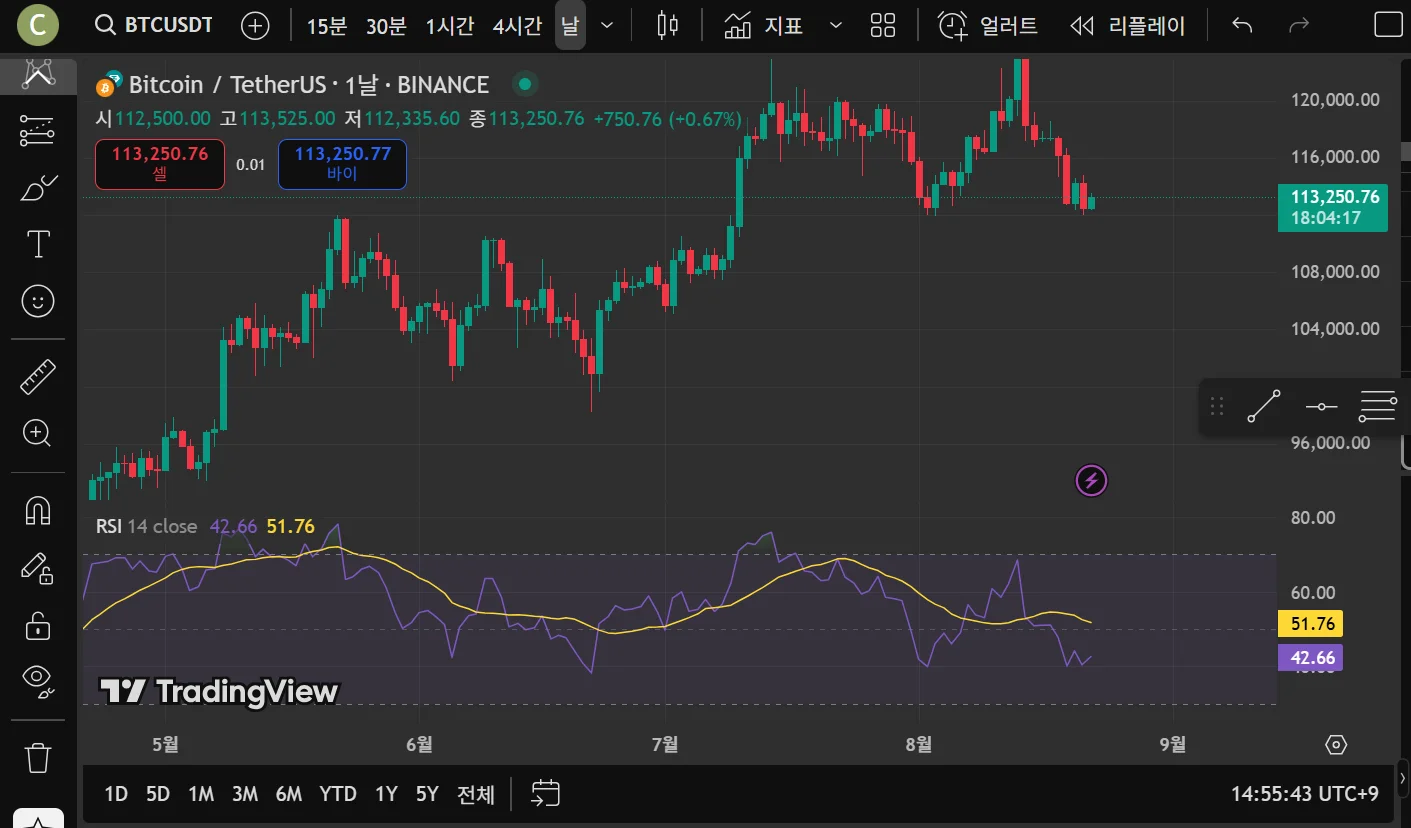The height and width of the screenshot is (828, 1411).
Task: Open chart settings gear near time axis
Action: (1336, 745)
